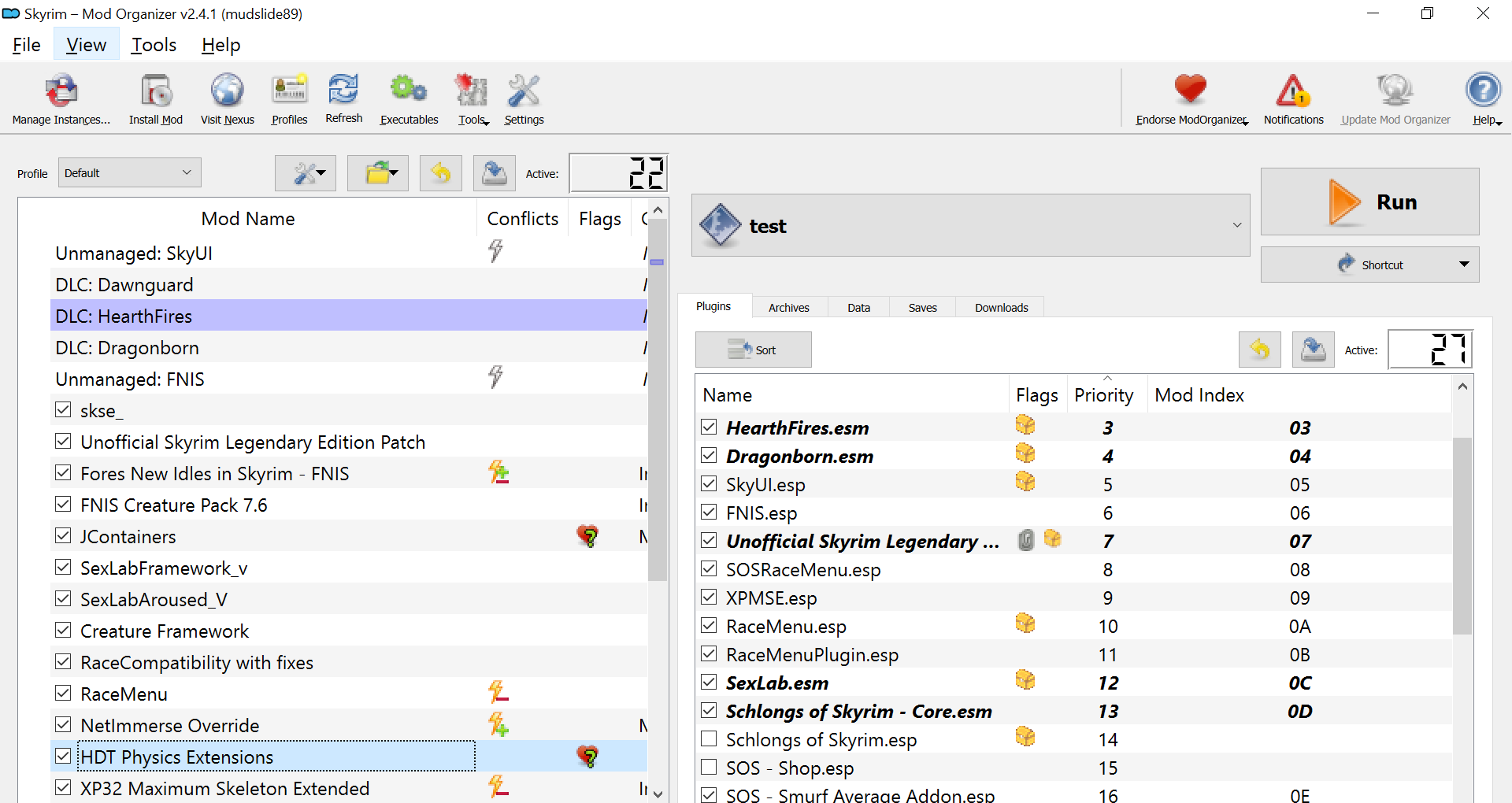Click the HearthFires.esm archive flag icon
Screen dimensions: 1512x803
point(1025,426)
